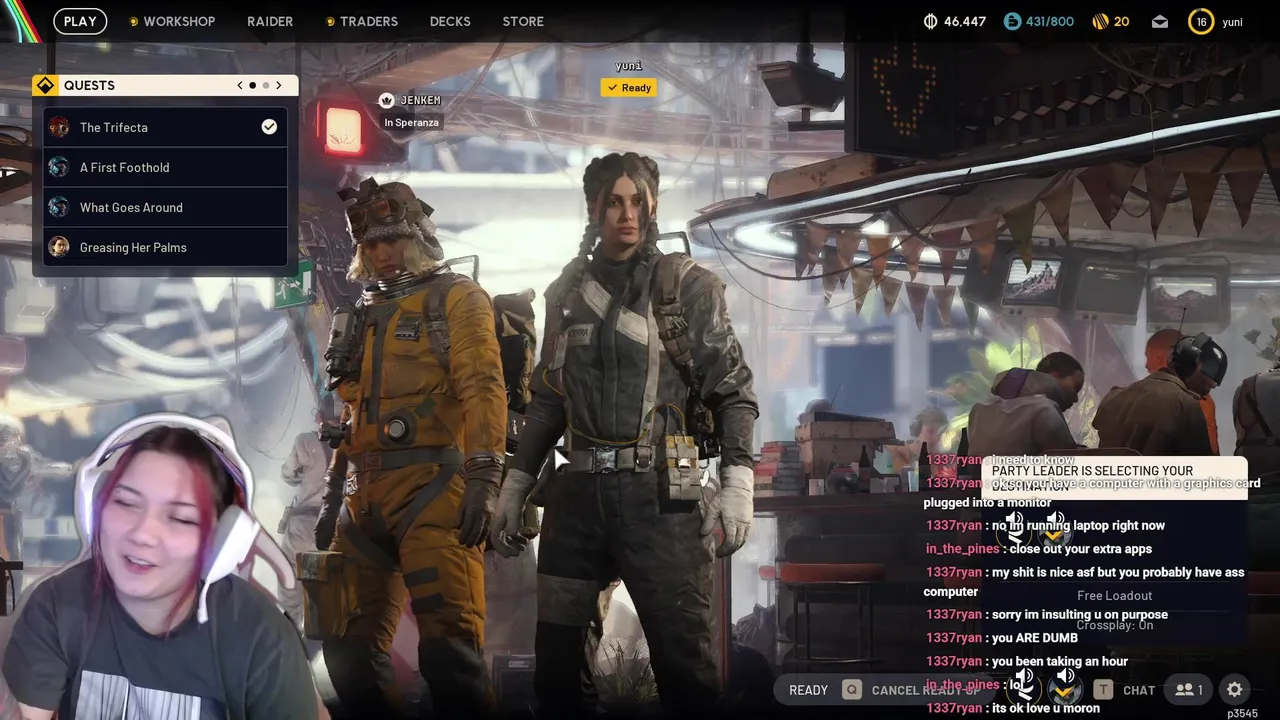Open the DECKS tab
1280x720 pixels.
point(450,21)
